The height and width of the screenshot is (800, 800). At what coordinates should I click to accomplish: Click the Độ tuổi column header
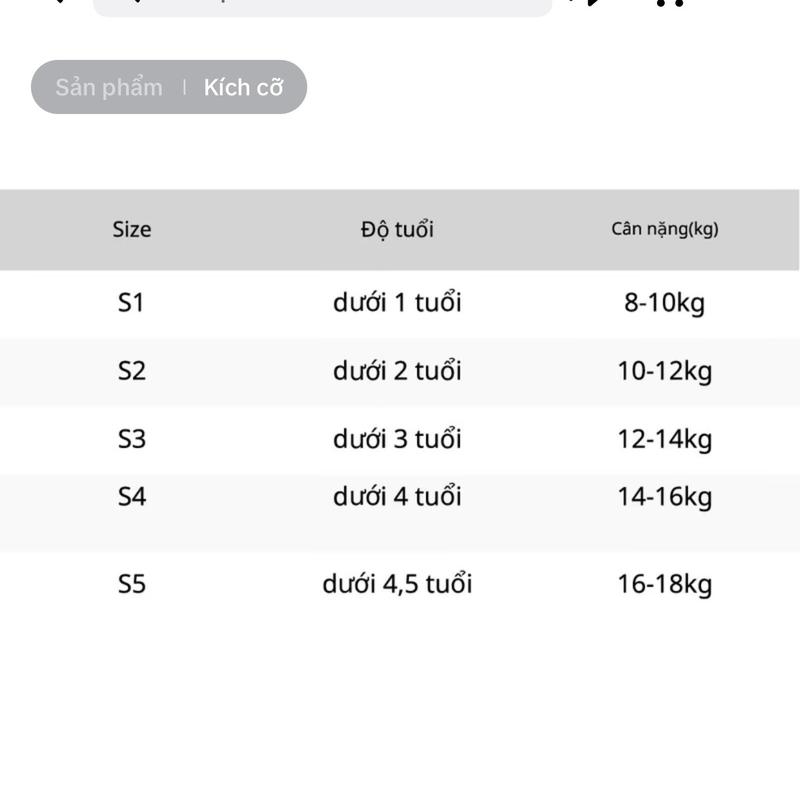(397, 229)
